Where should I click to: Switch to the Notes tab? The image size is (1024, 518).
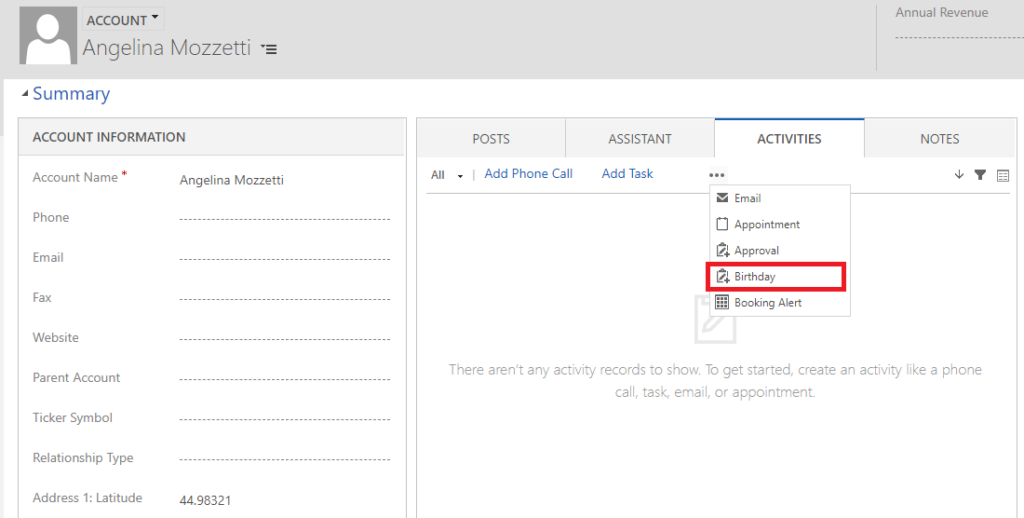(x=939, y=139)
